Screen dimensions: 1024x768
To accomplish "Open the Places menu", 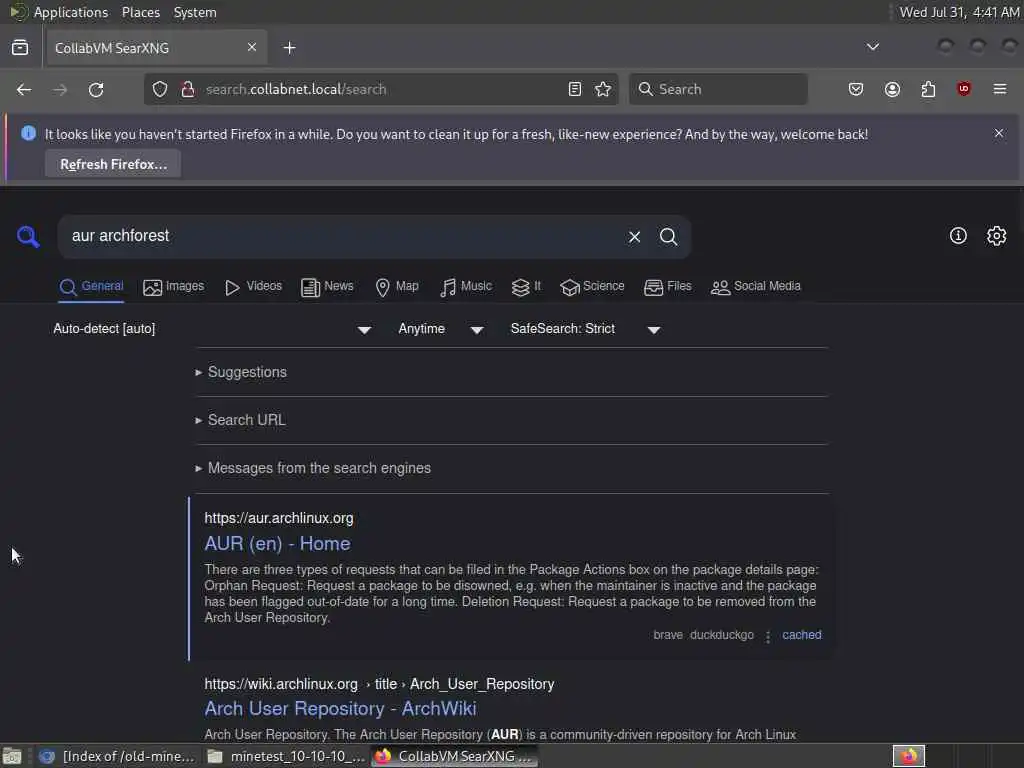I will point(141,12).
